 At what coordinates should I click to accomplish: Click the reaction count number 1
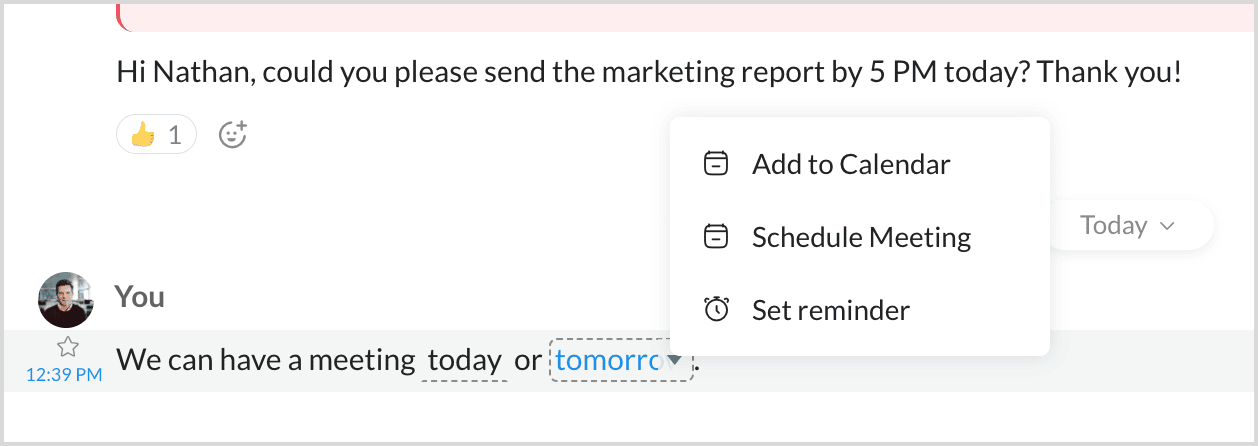click(x=175, y=134)
